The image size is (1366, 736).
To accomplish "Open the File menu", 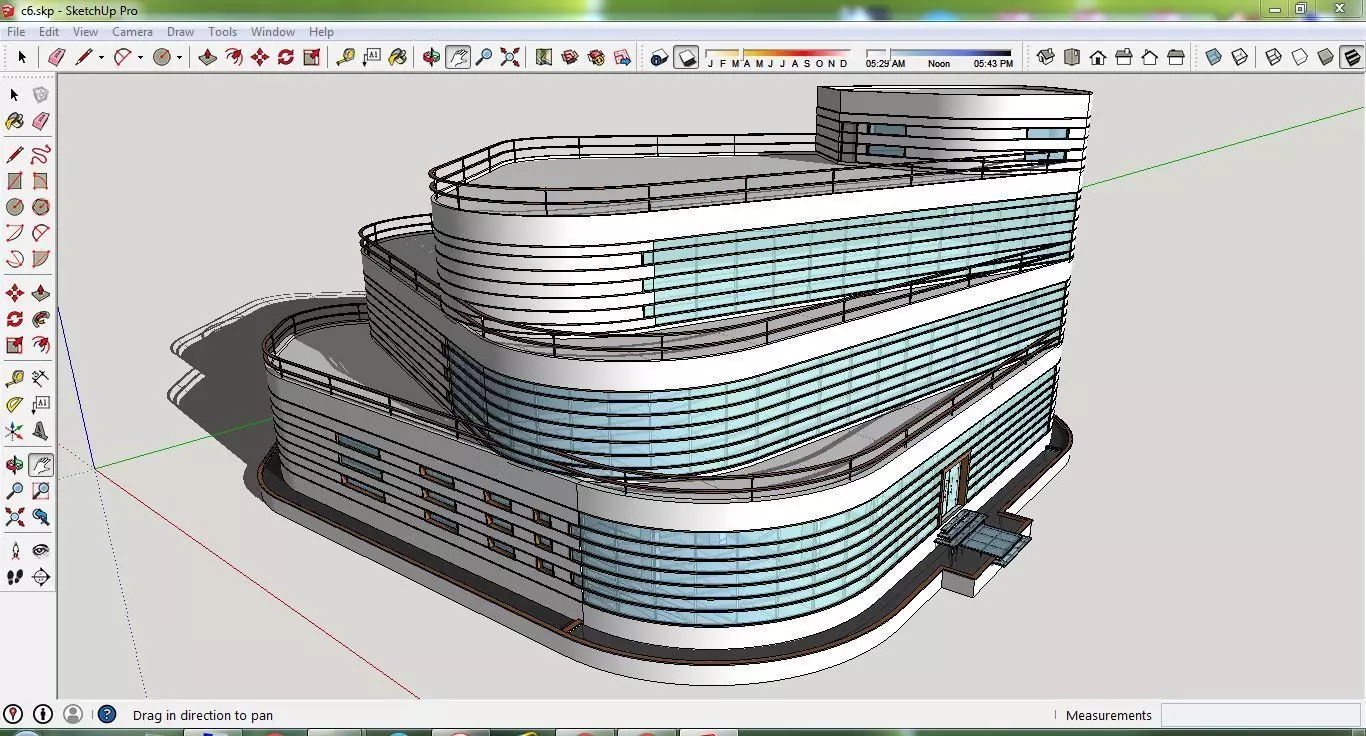I will coord(16,32).
